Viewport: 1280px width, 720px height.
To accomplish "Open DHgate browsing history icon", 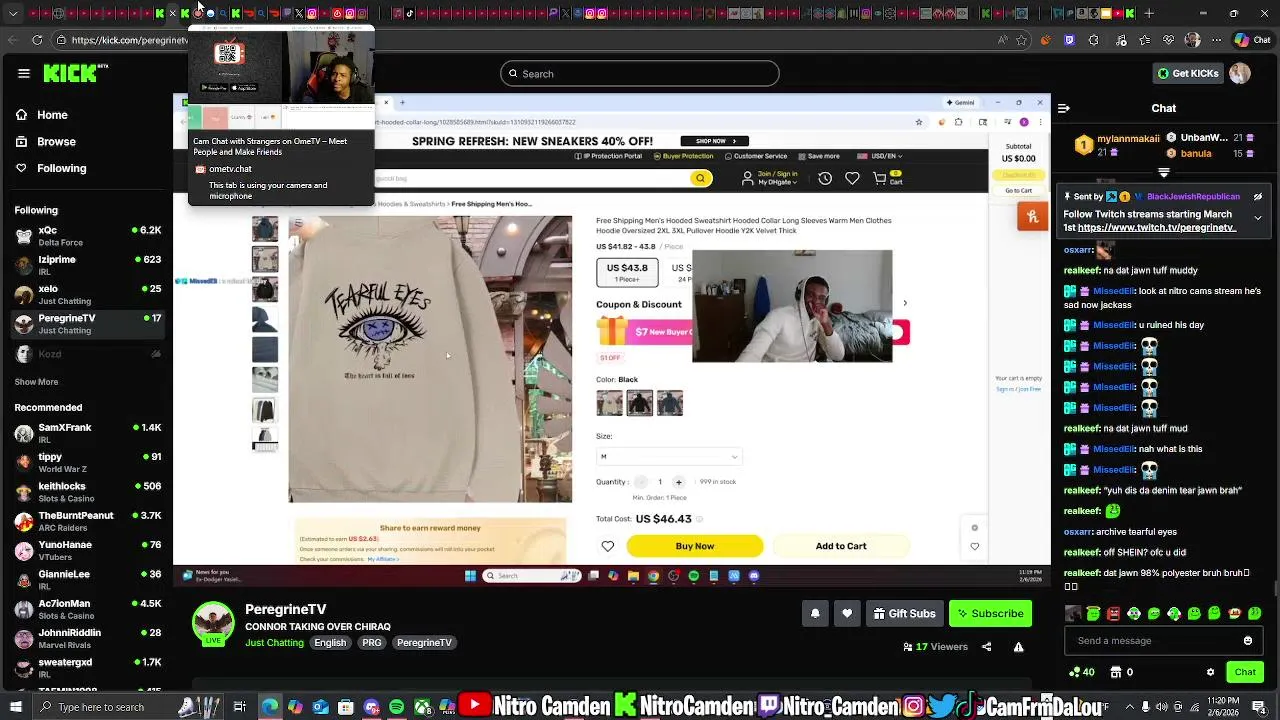I will pos(825,178).
